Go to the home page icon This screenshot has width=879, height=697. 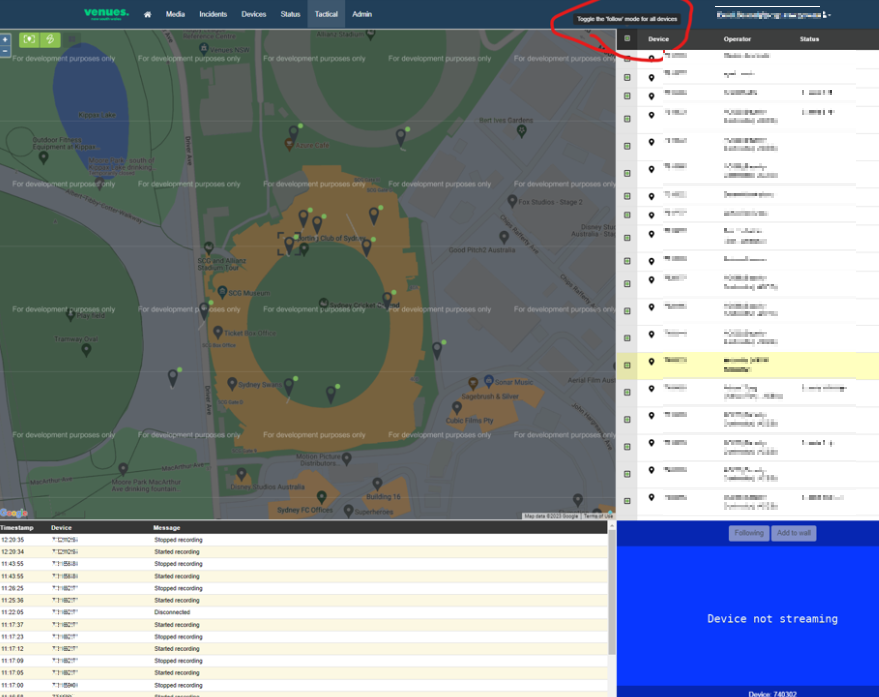(147, 15)
